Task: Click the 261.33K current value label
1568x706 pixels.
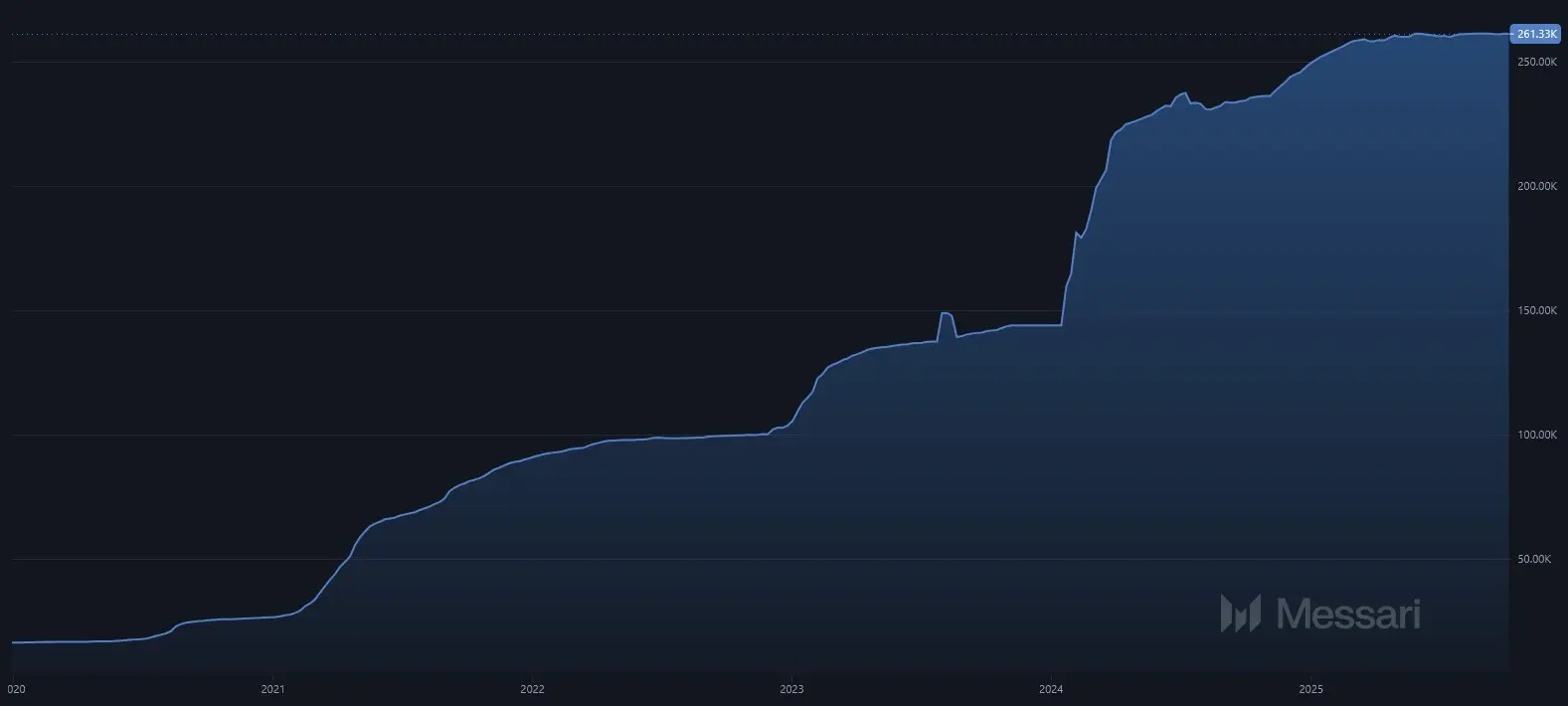Action: click(1536, 35)
